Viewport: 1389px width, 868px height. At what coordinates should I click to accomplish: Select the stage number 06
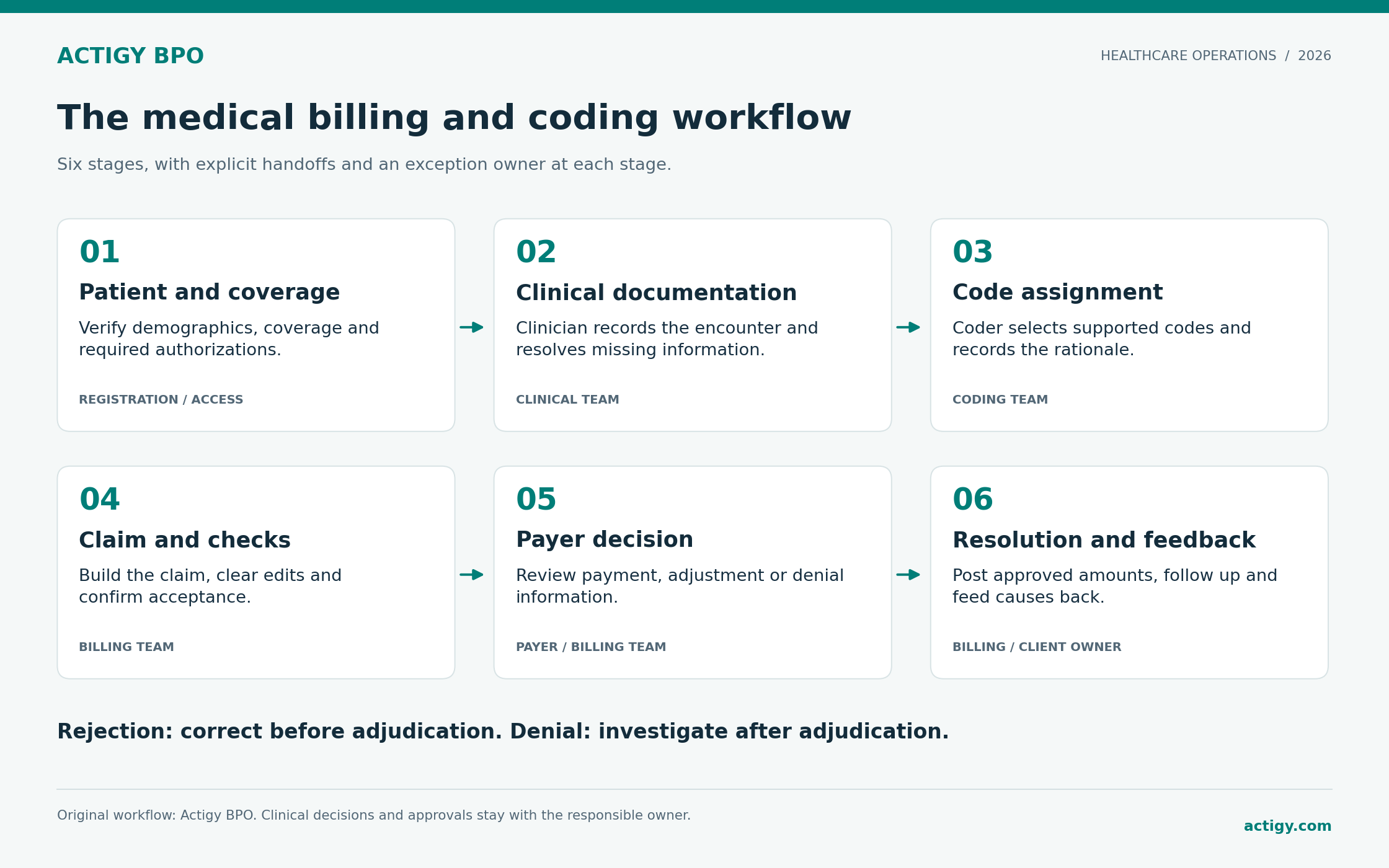coord(972,500)
